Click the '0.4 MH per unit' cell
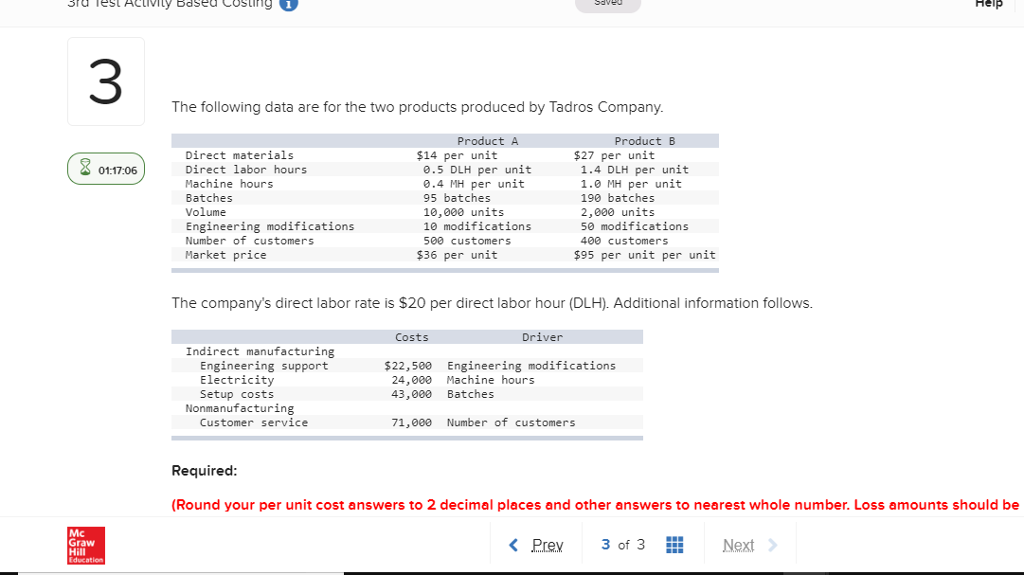 473,184
